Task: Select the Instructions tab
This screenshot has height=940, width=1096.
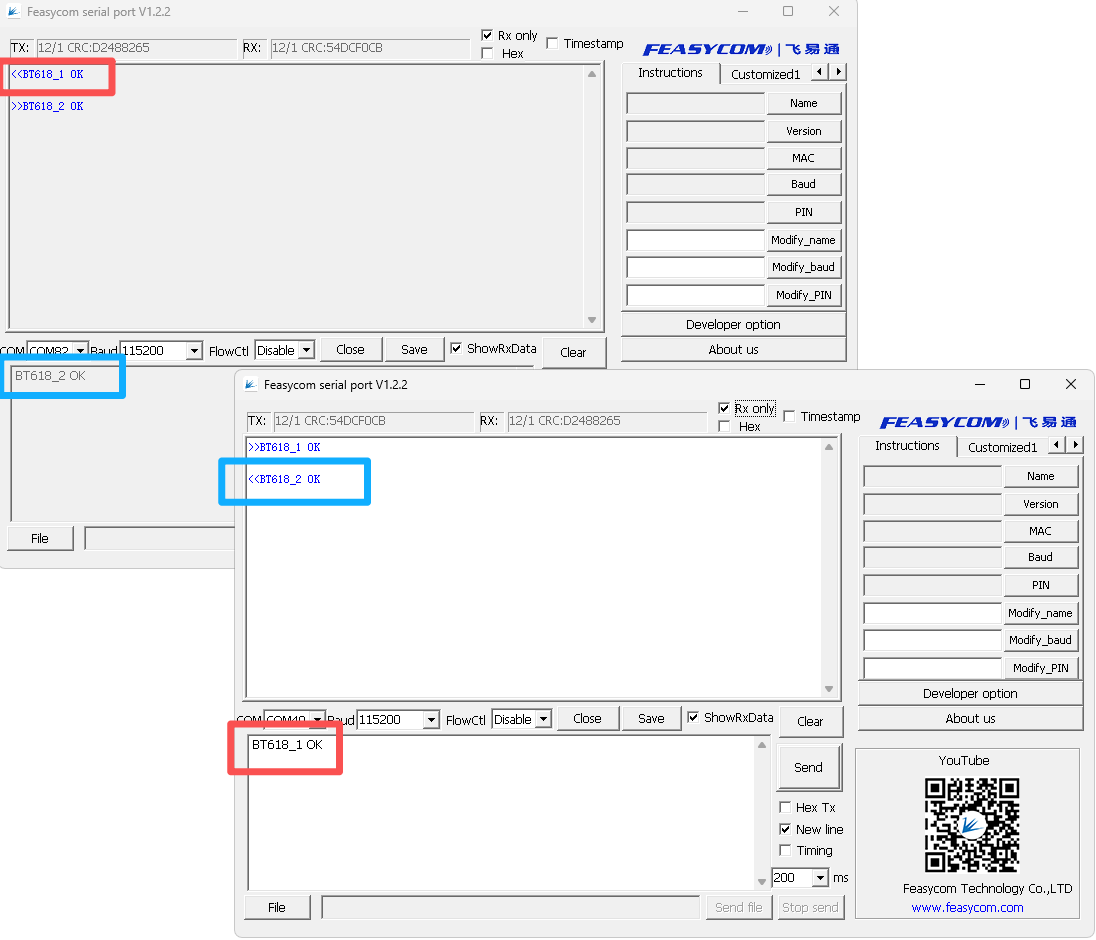Action: click(x=906, y=446)
